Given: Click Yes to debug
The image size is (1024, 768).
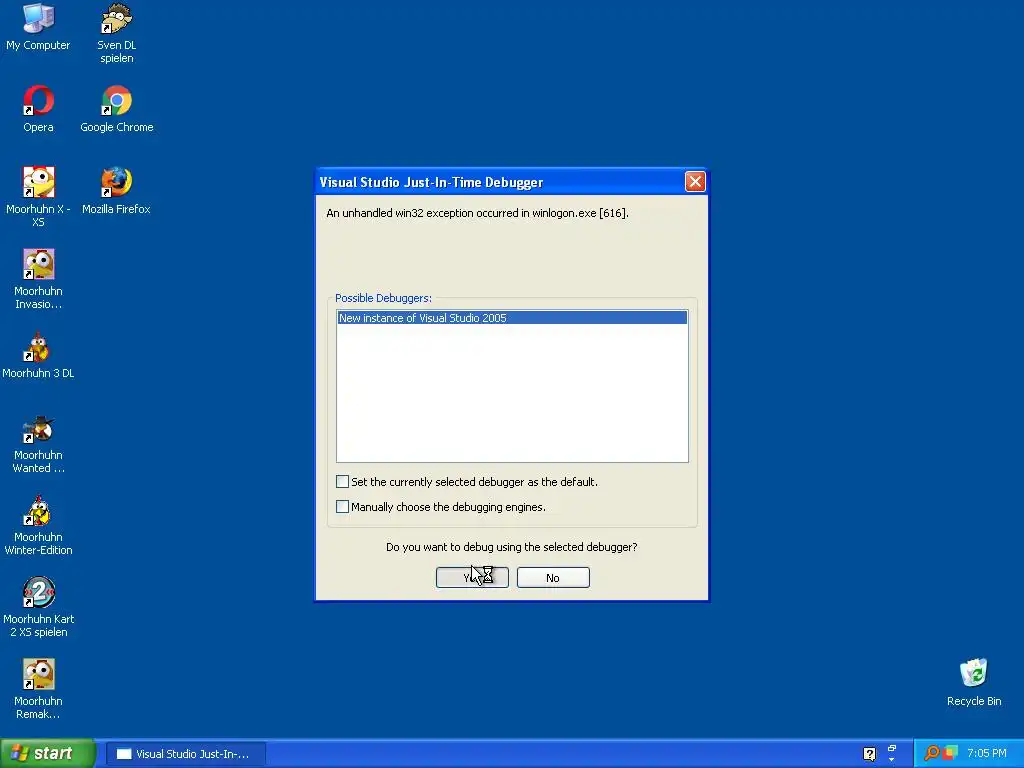Looking at the screenshot, I should 472,577.
